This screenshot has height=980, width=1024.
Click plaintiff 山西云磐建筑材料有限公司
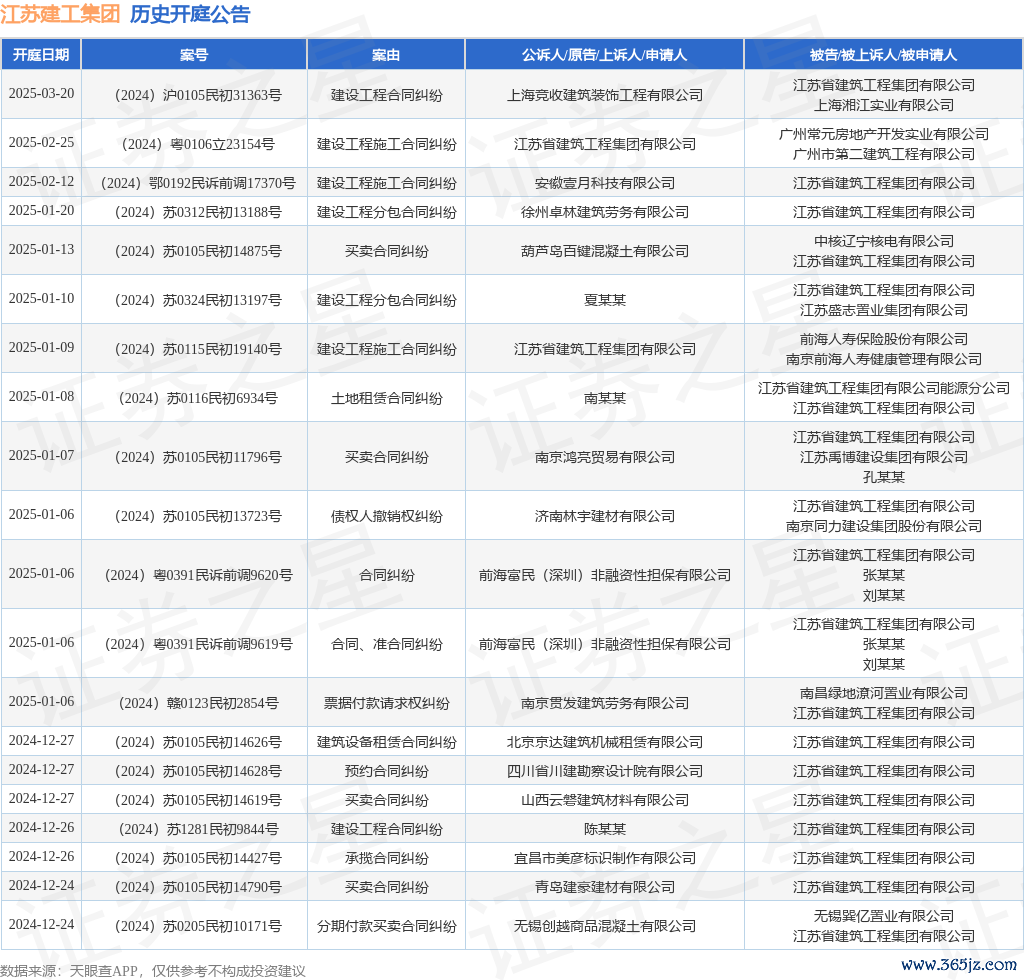[x=605, y=800]
